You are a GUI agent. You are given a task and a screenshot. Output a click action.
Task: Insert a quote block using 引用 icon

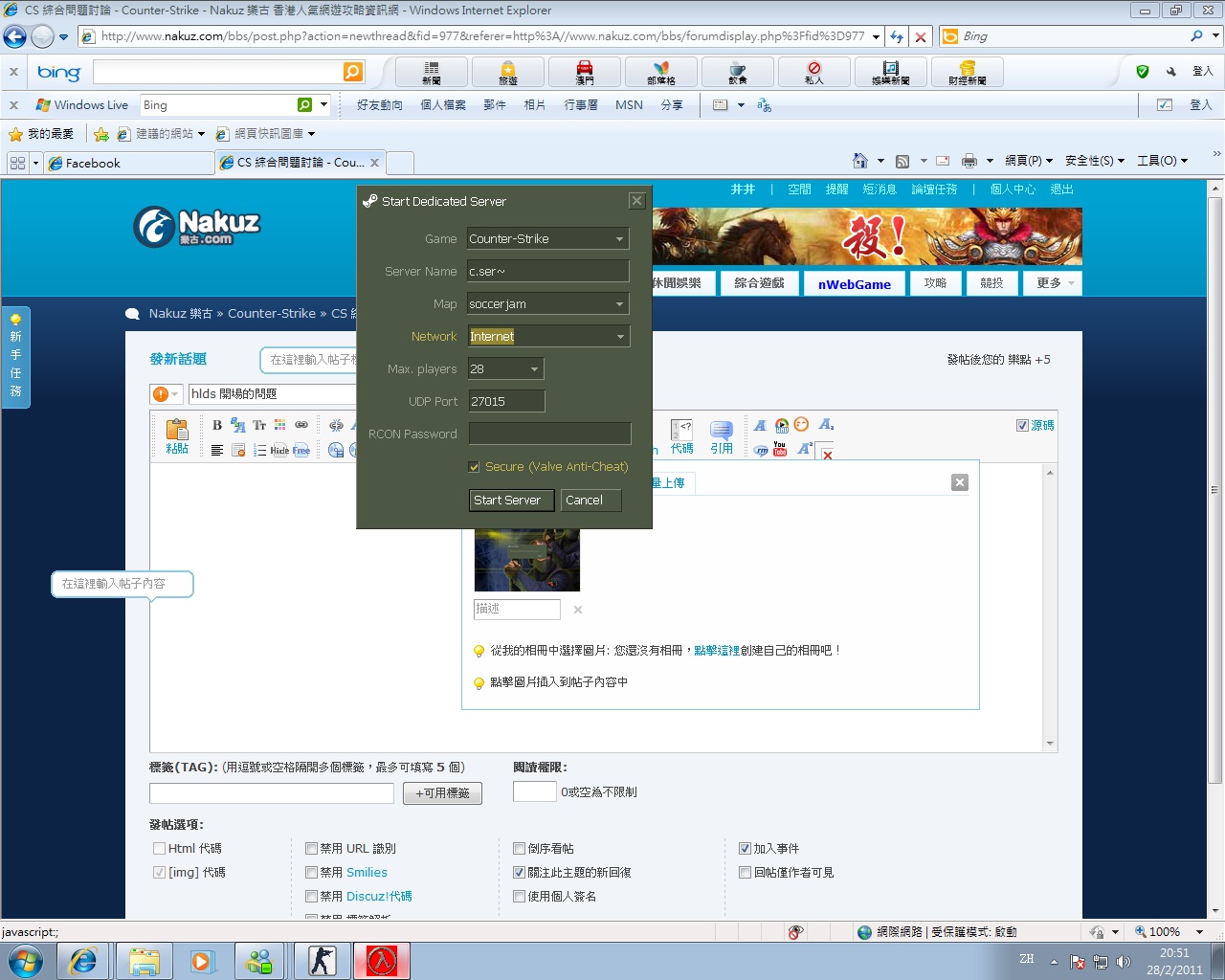pyautogui.click(x=721, y=435)
